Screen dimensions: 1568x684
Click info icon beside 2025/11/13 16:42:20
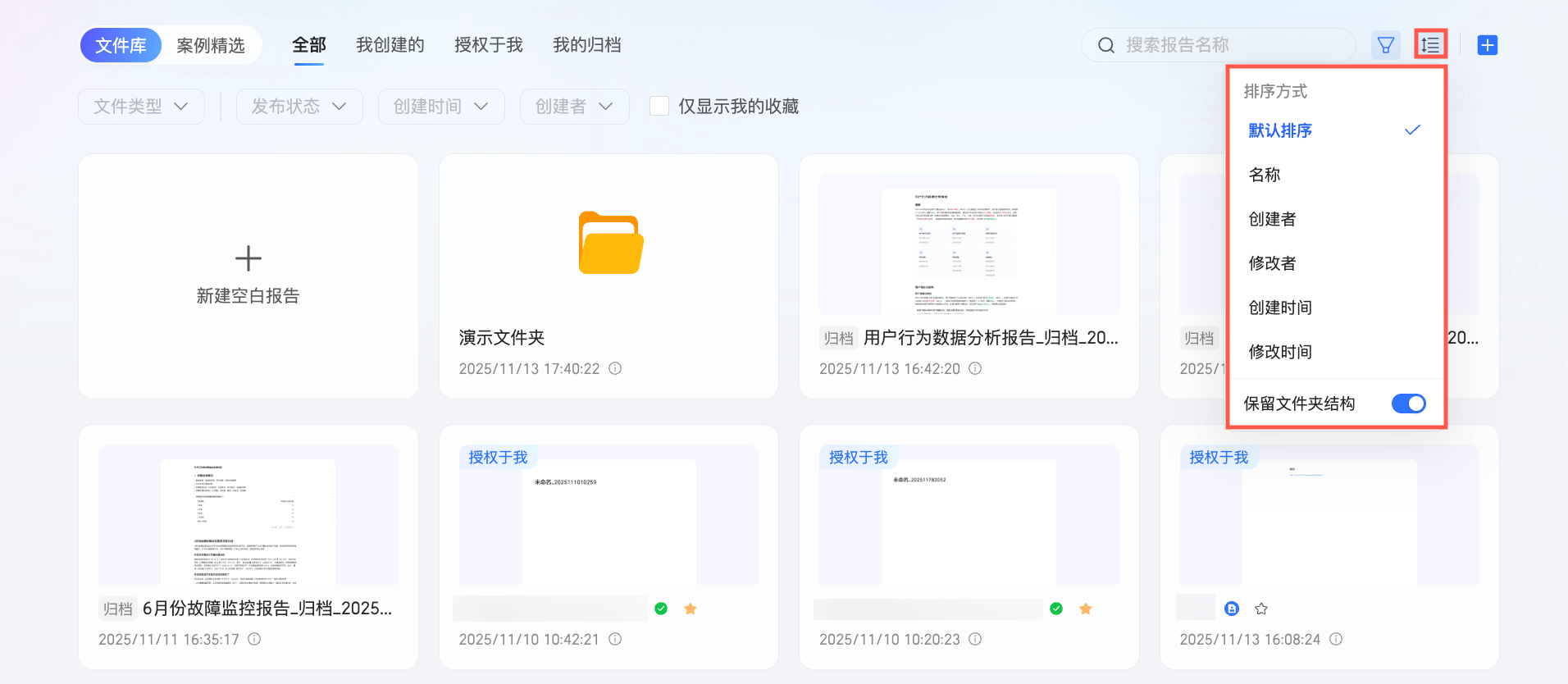975,368
